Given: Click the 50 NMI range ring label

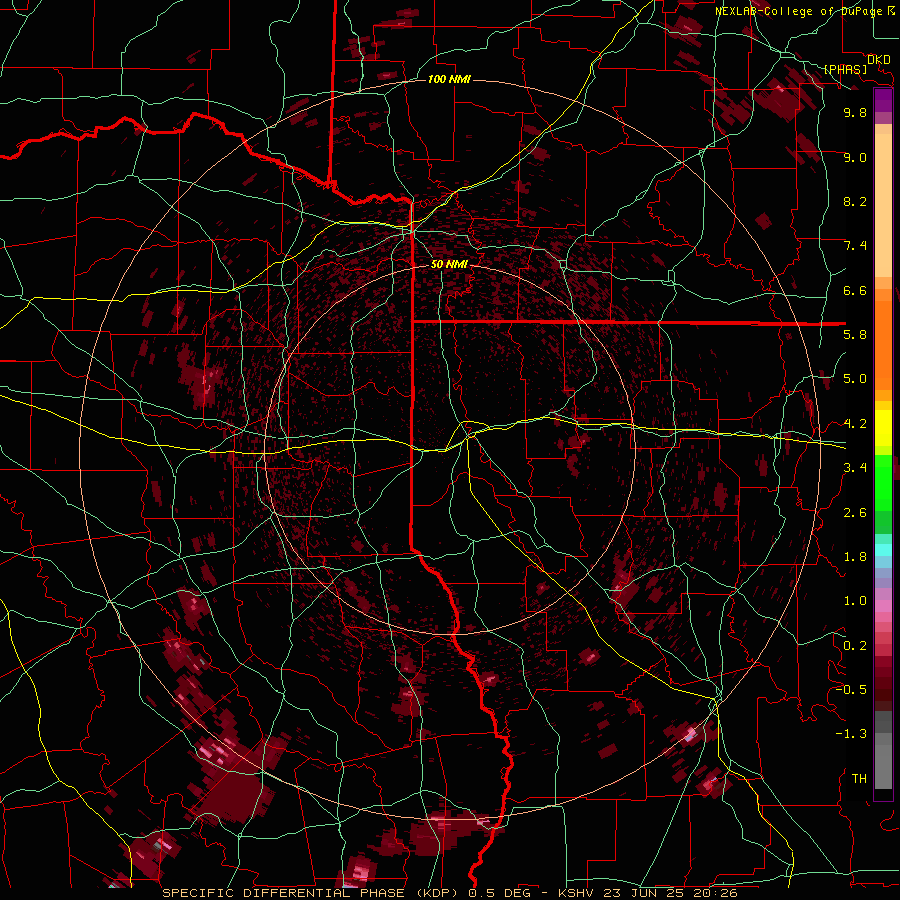Looking at the screenshot, I should point(449,264).
